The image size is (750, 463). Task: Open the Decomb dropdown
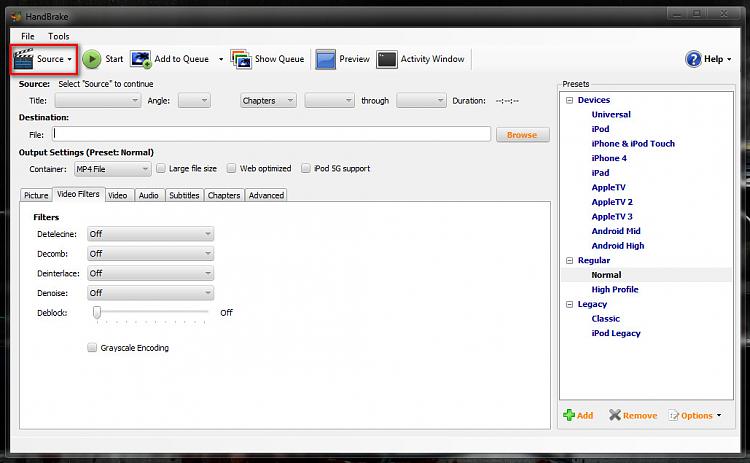(150, 254)
